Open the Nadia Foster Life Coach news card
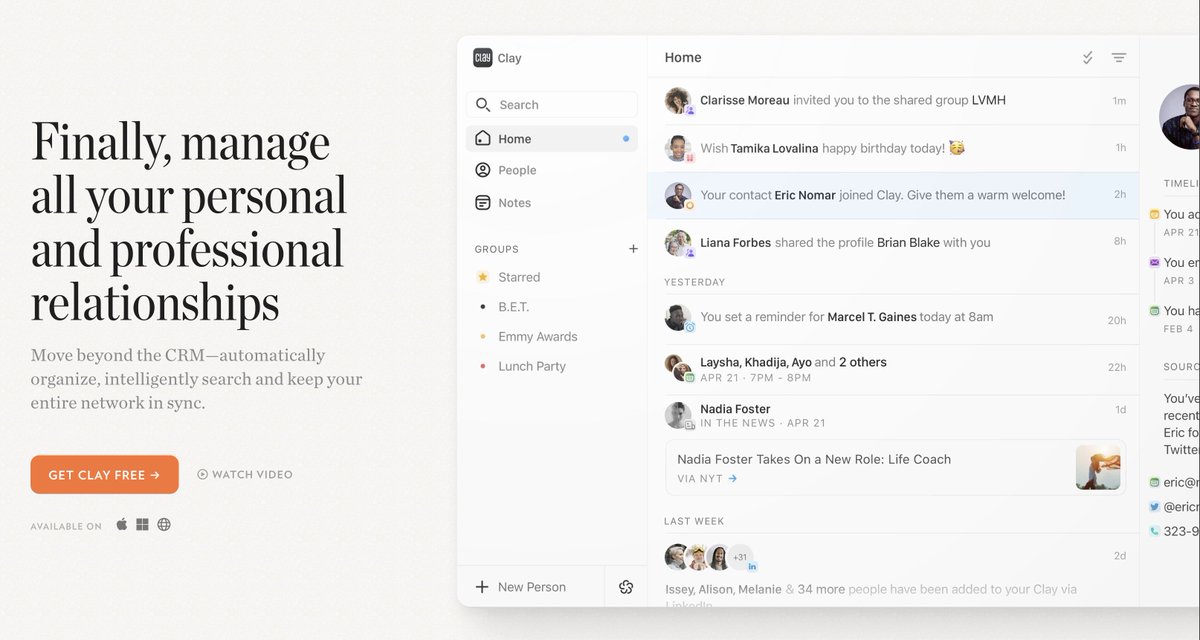Viewport: 1200px width, 640px height. pos(895,467)
